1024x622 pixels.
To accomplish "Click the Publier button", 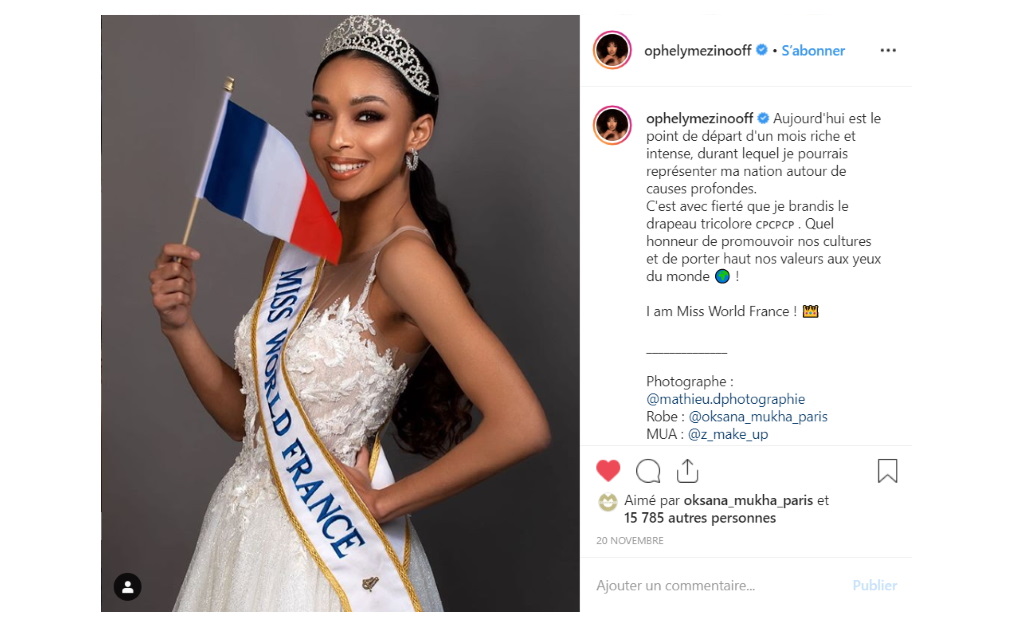I will [874, 585].
